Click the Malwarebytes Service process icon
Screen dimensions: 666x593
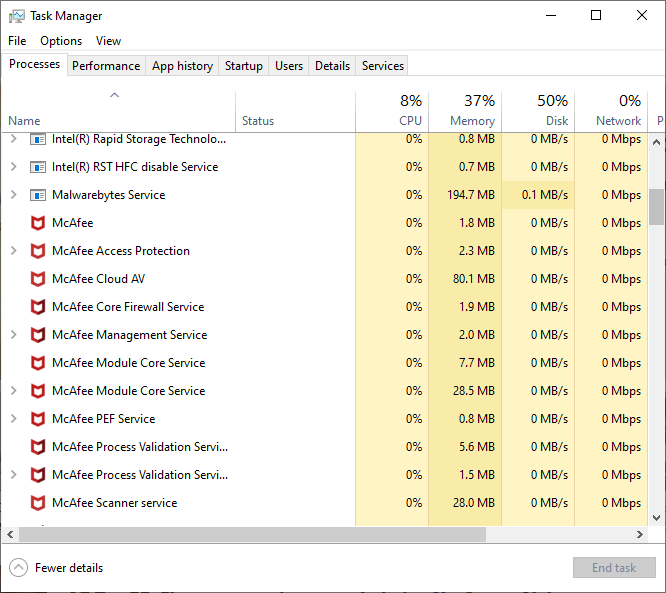(x=38, y=195)
